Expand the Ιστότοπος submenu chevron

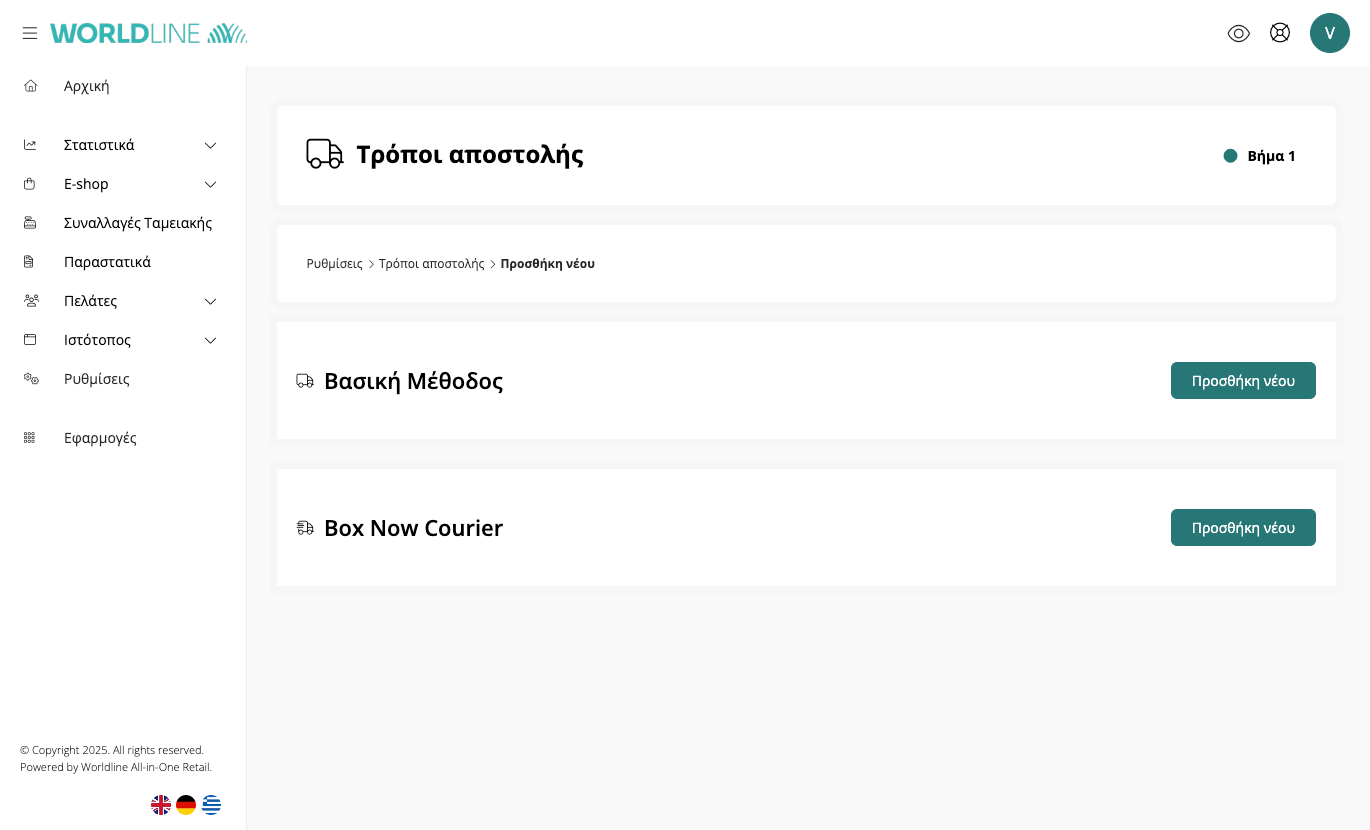pyautogui.click(x=210, y=340)
